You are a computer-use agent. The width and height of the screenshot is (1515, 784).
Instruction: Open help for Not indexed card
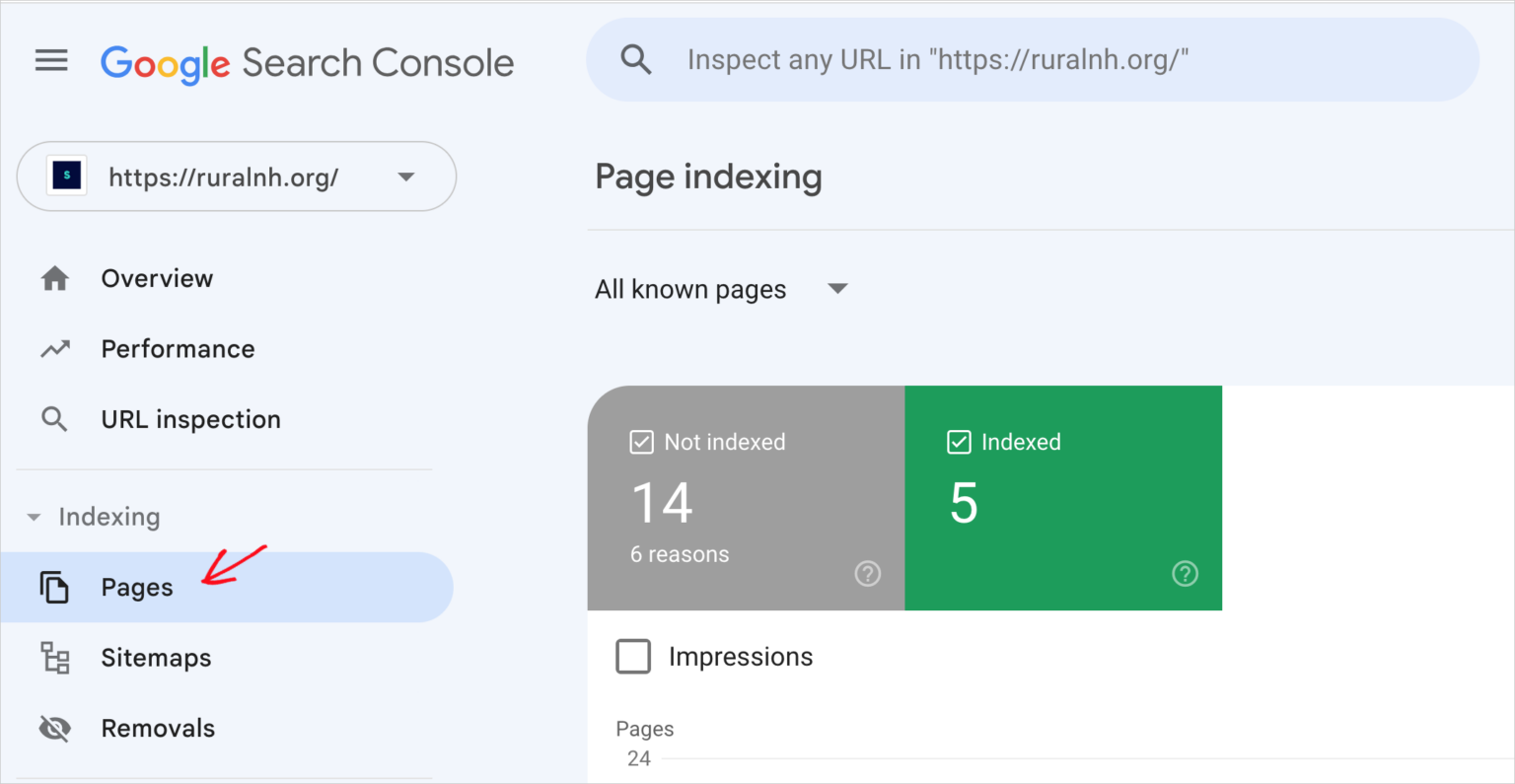click(x=868, y=574)
